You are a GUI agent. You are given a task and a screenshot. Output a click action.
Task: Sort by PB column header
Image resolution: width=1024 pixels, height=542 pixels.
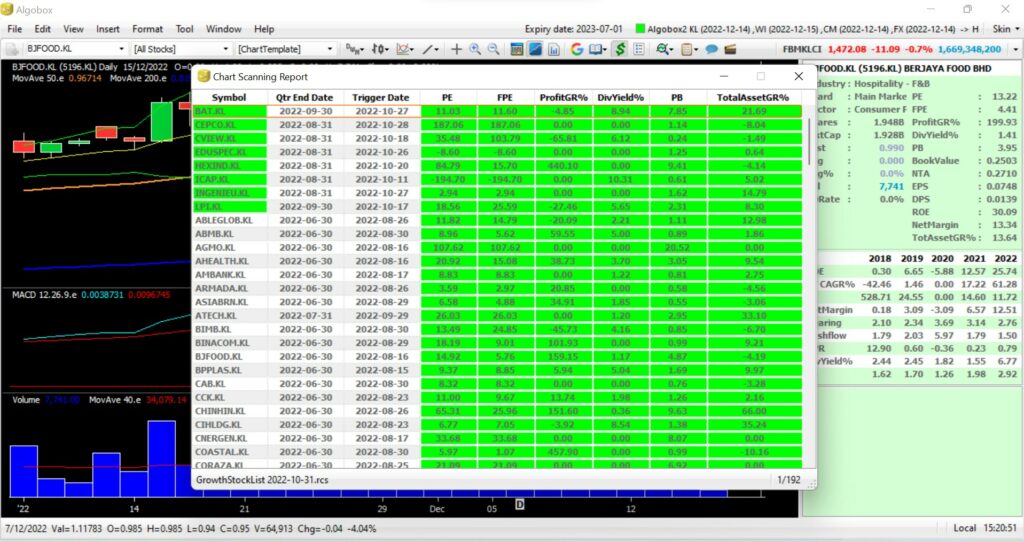tap(677, 97)
